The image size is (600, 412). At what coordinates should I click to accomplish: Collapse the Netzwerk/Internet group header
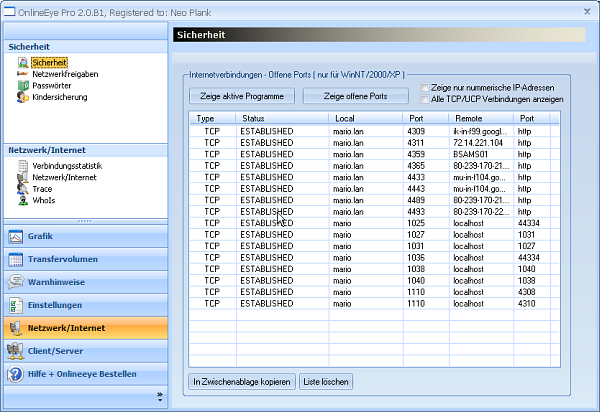[86, 150]
